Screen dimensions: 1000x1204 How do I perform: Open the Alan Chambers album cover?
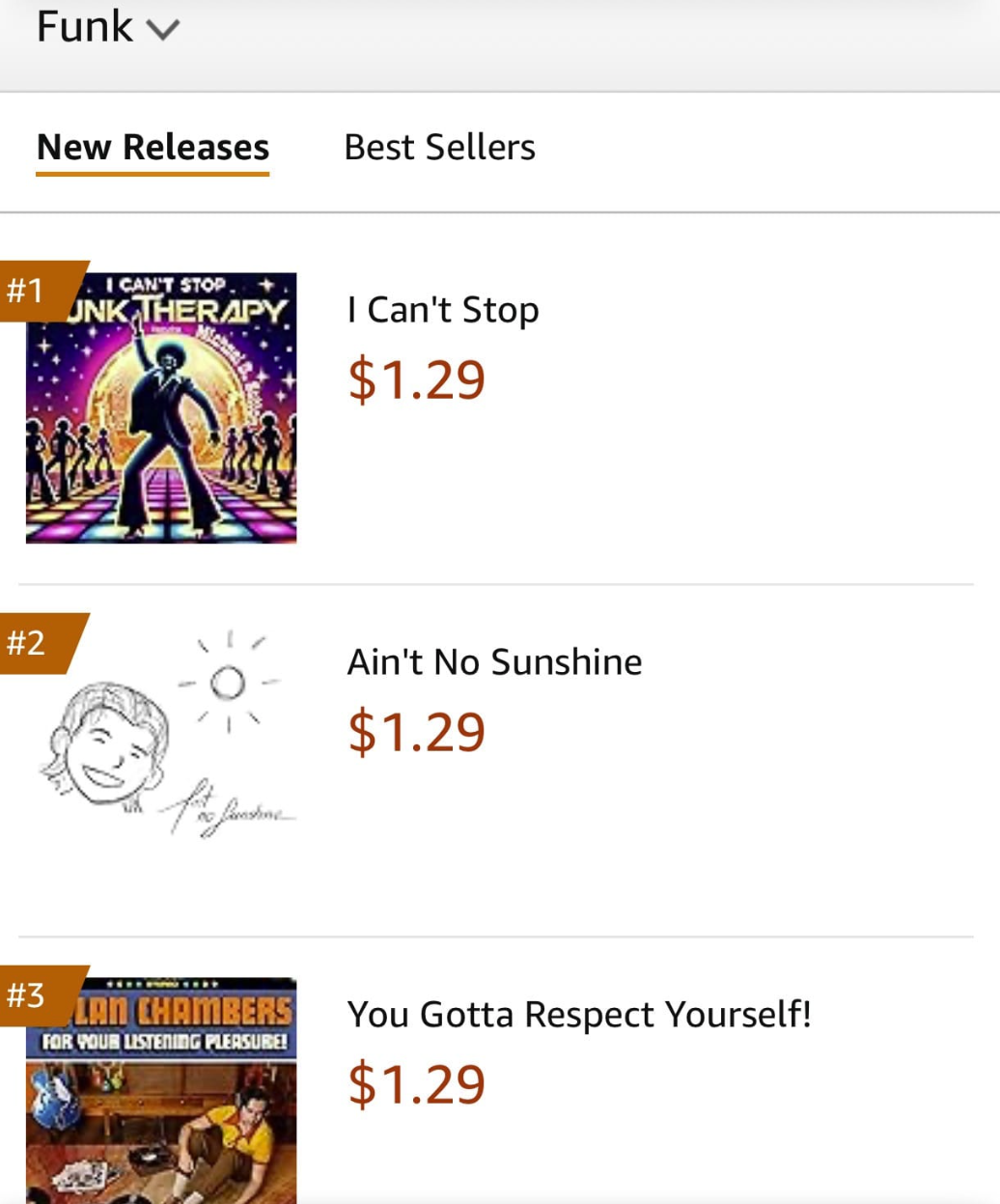[x=161, y=1089]
